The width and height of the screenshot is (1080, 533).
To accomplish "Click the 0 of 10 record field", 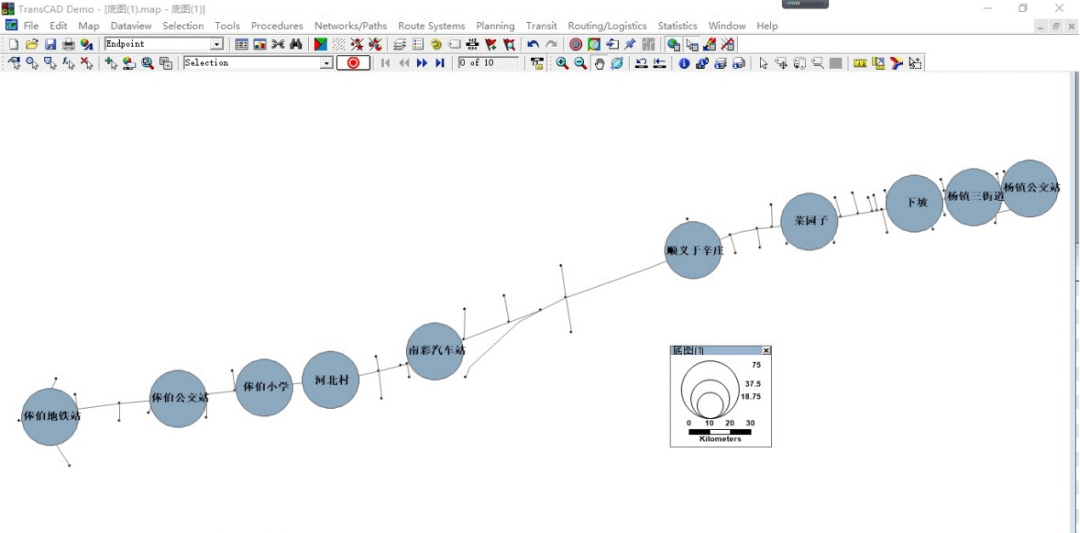I will coord(488,63).
